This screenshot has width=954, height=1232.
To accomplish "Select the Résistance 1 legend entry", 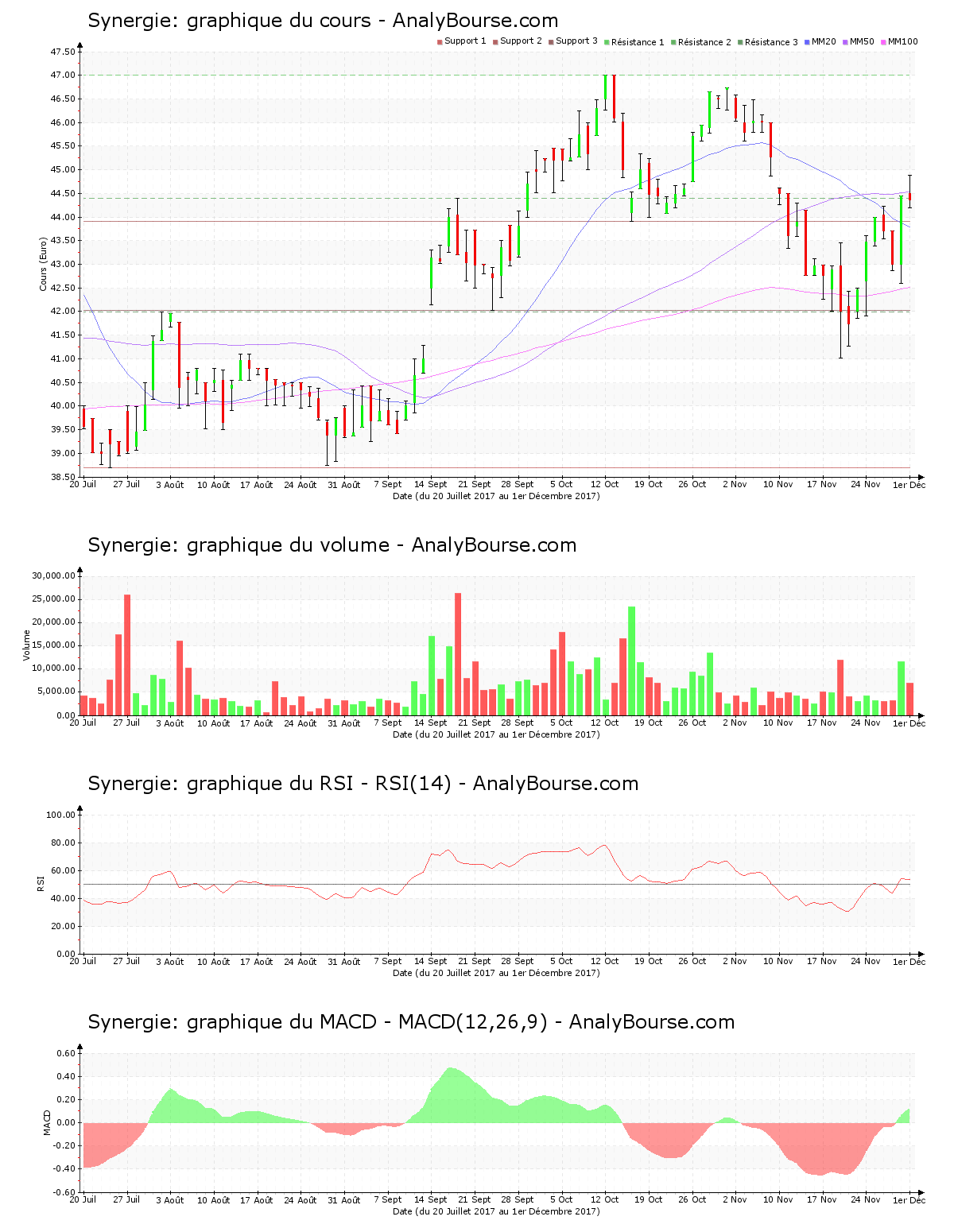I will [634, 41].
